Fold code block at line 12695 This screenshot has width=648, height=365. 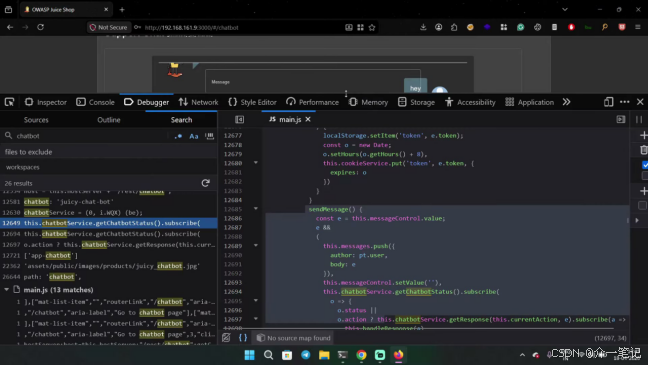click(256, 301)
